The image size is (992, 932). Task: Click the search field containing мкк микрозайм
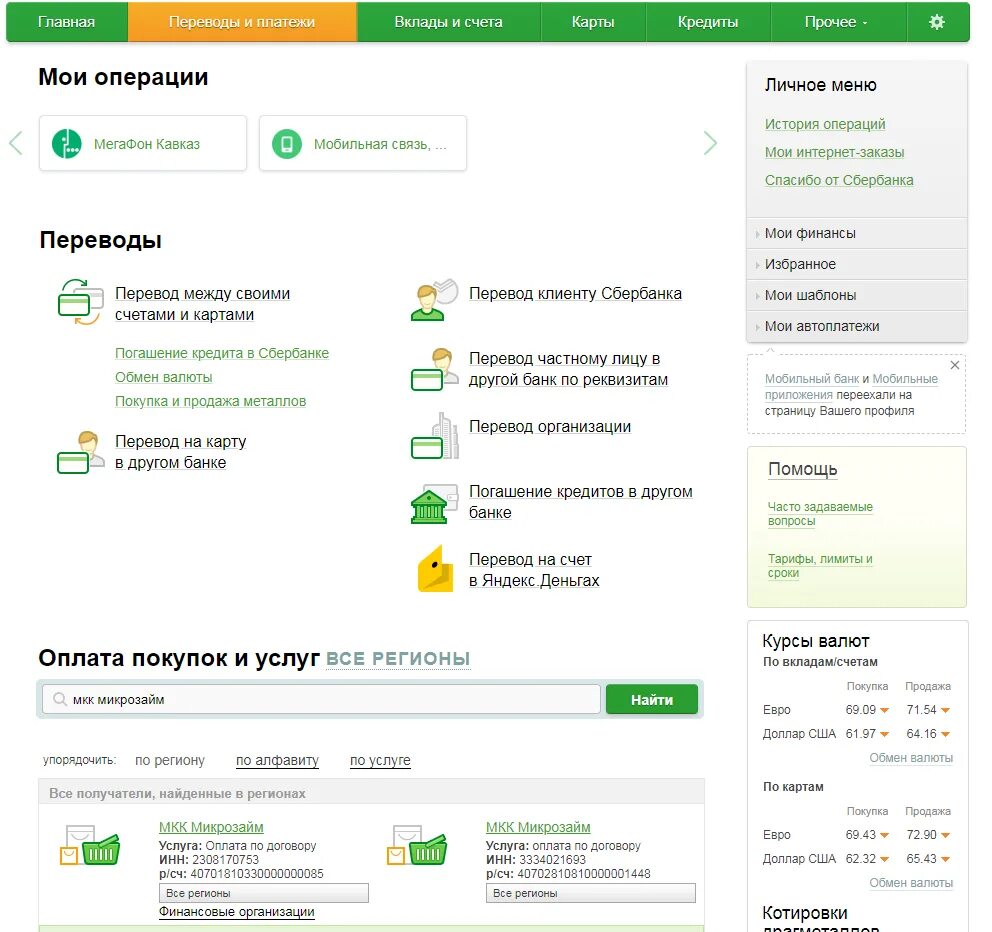point(321,699)
